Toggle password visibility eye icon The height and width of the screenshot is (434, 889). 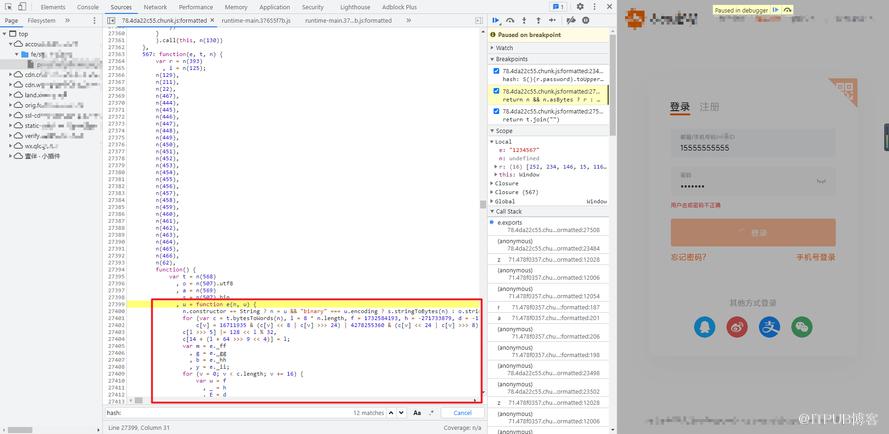click(820, 182)
